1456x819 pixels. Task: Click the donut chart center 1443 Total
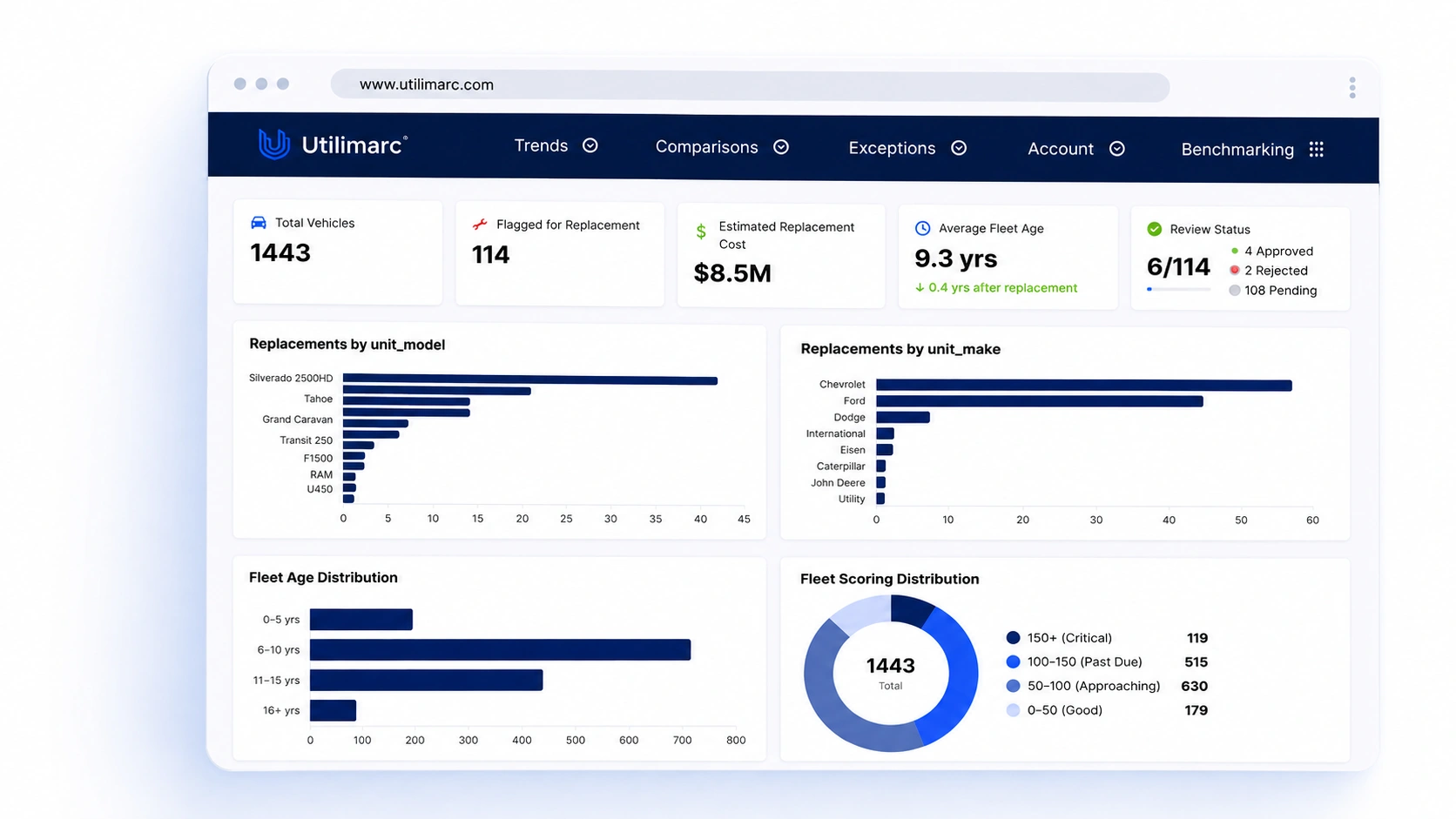pos(890,672)
